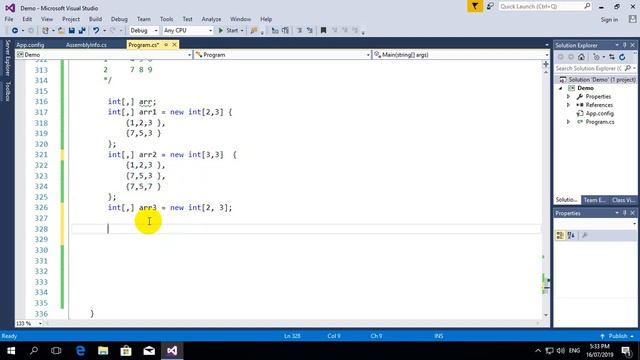This screenshot has width=640, height=360.
Task: Click the Alphabetical sort icon in Properties
Action: 571,236
